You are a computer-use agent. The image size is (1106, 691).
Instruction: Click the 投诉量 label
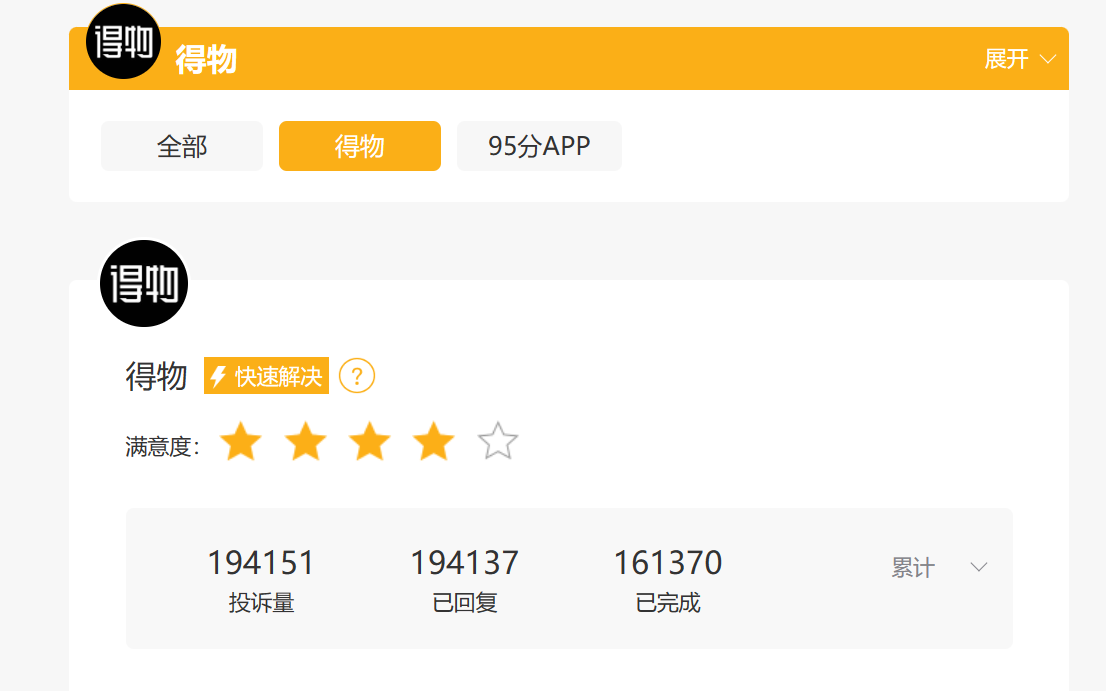coord(261,603)
